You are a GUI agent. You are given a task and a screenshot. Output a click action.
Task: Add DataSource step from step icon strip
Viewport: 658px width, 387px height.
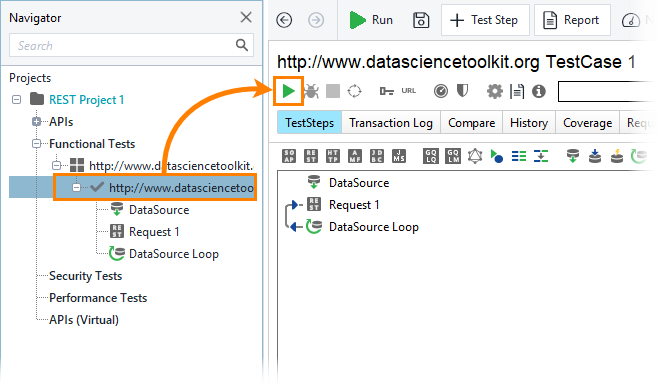click(x=573, y=156)
